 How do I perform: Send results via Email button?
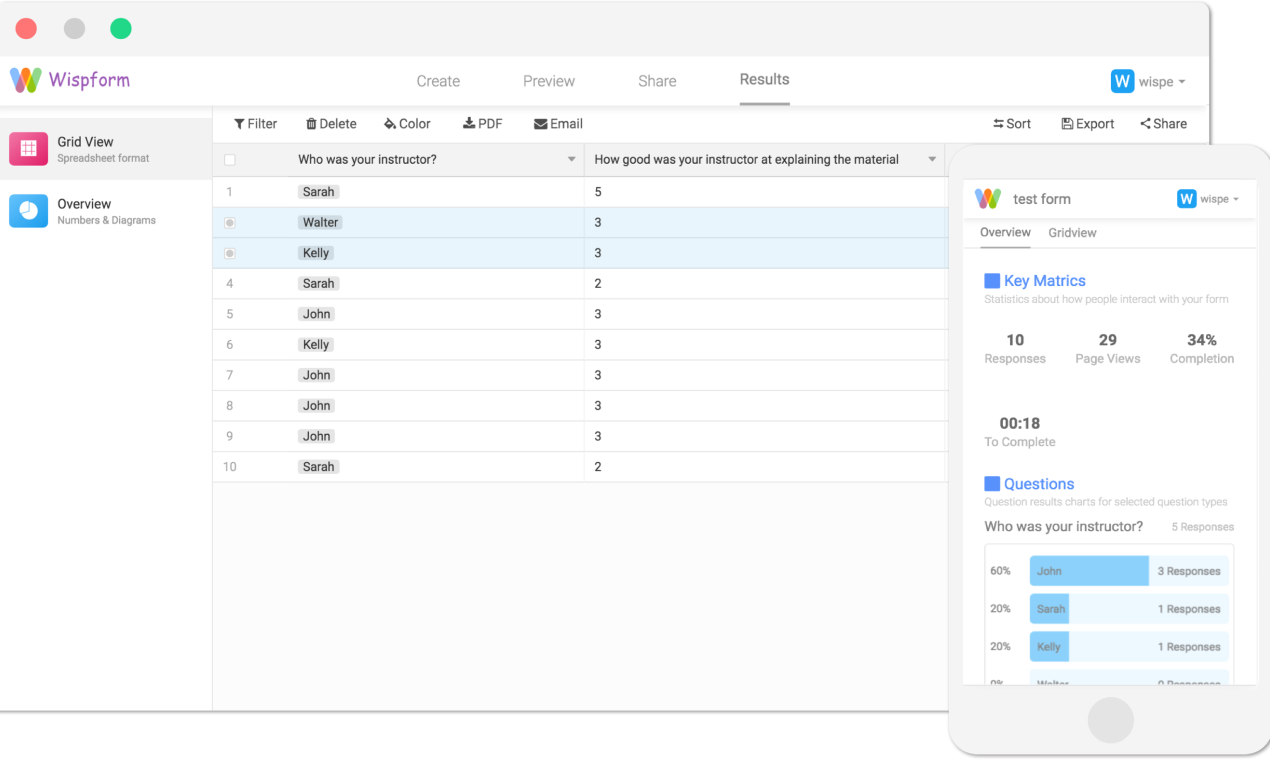pos(558,124)
